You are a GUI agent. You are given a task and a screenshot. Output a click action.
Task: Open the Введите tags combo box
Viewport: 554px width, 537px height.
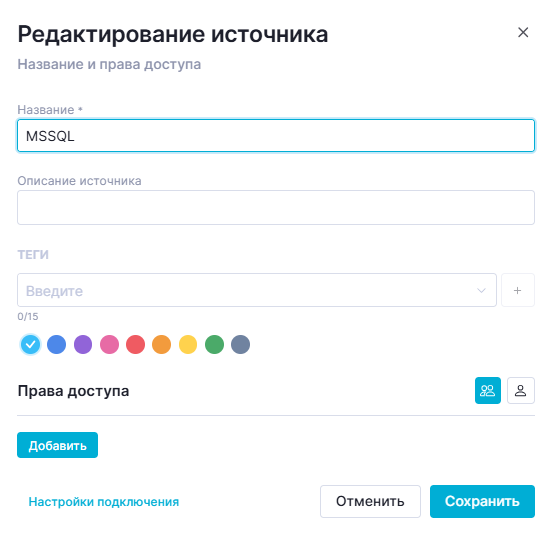[257, 290]
